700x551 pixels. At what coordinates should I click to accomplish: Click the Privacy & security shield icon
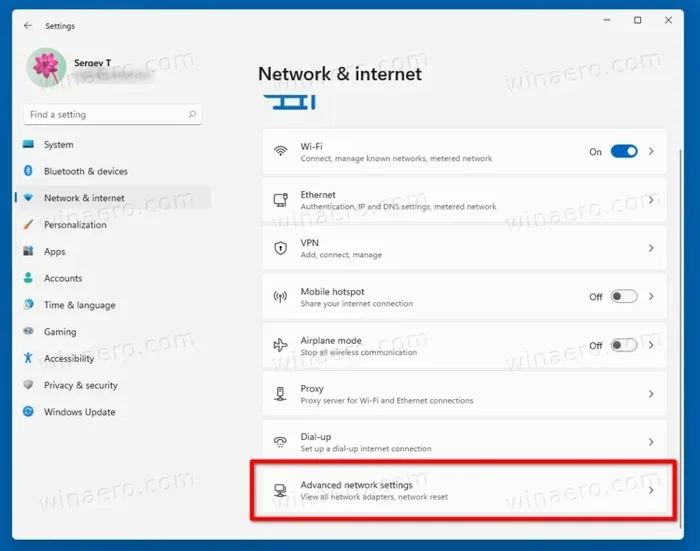[28, 384]
